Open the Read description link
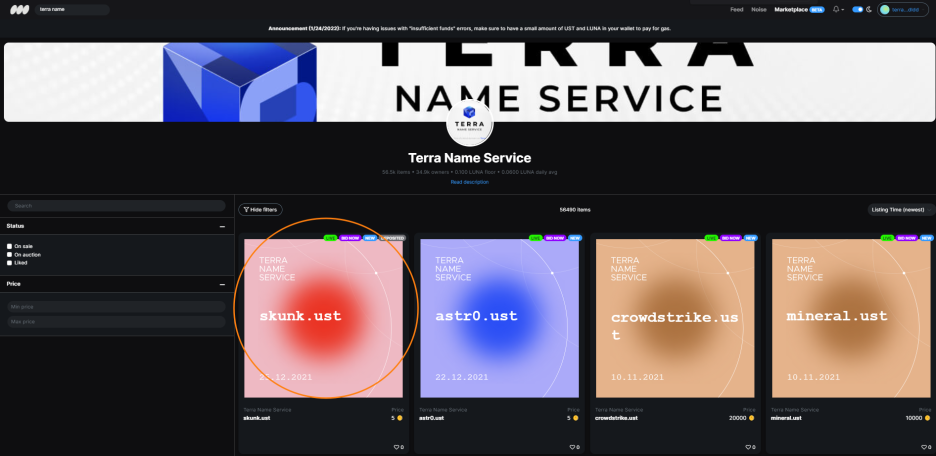Image resolution: width=936 pixels, height=456 pixels. pos(469,182)
